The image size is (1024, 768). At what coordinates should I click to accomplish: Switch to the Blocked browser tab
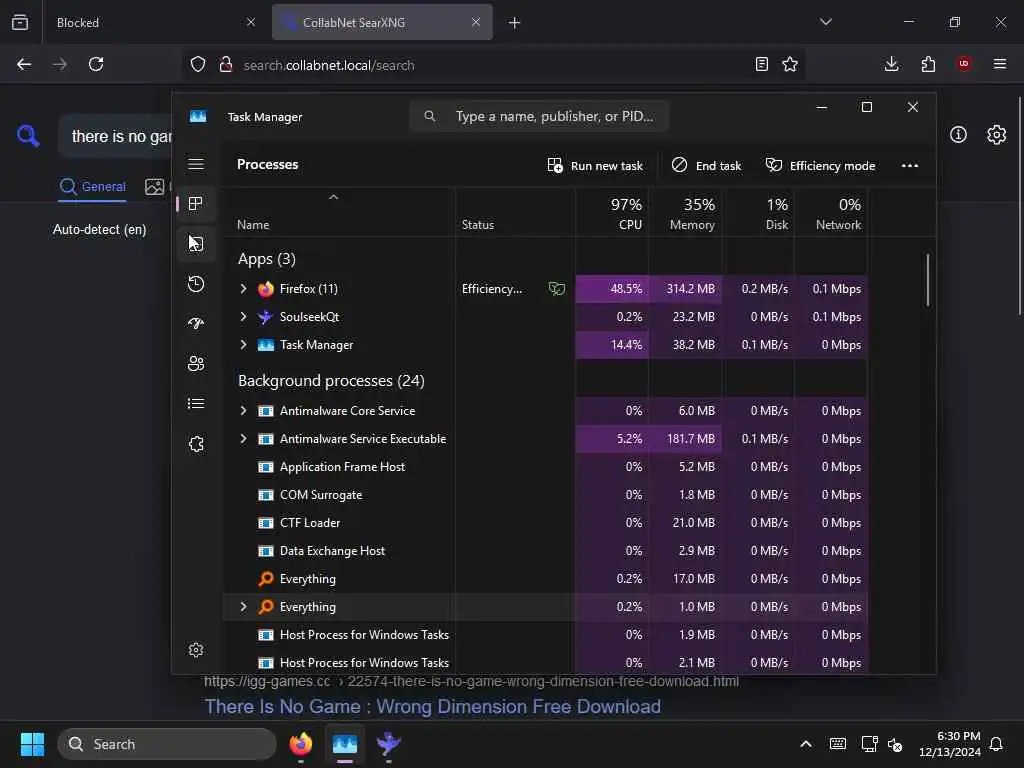[x=156, y=23]
